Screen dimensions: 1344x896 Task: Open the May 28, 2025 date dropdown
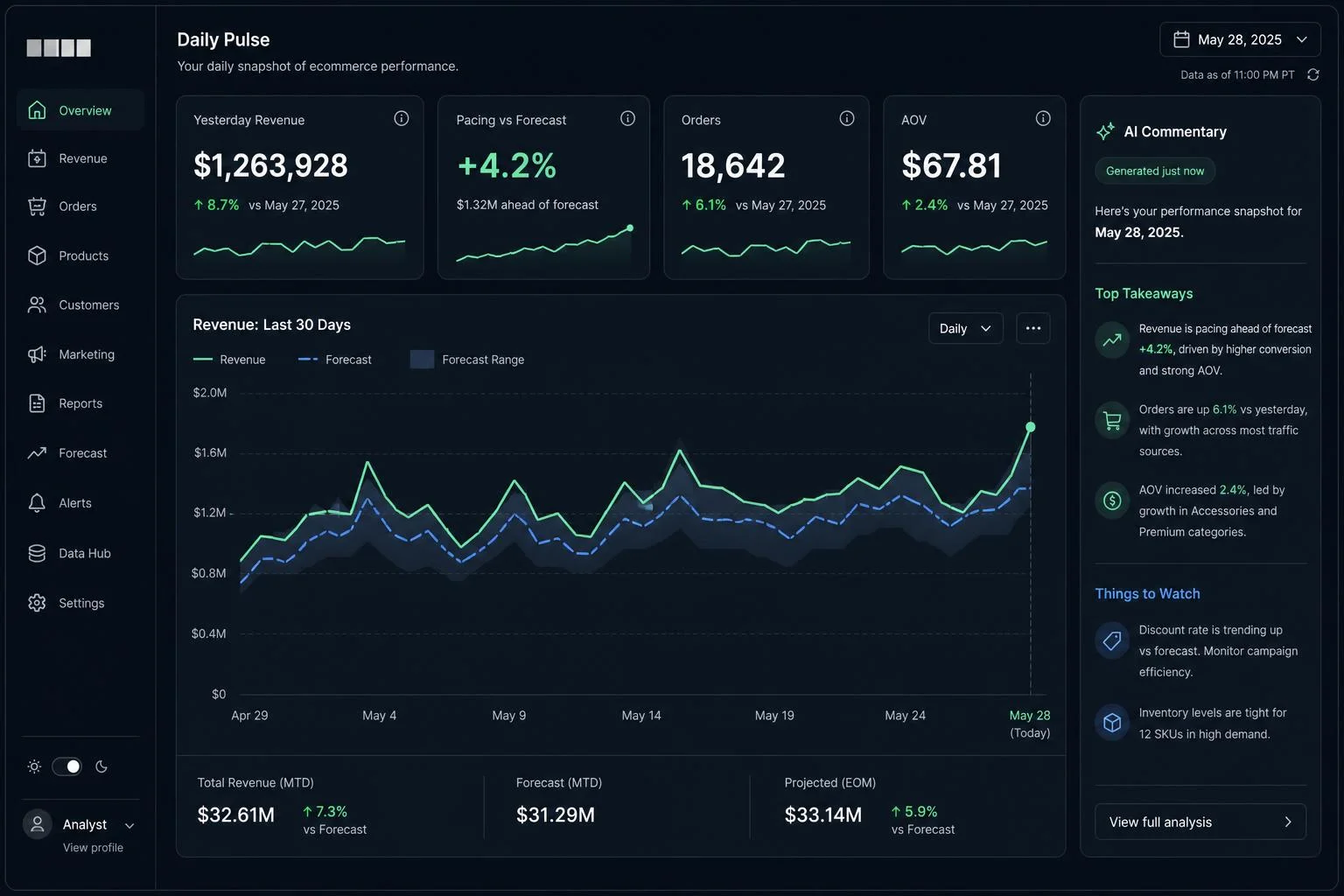[1240, 39]
